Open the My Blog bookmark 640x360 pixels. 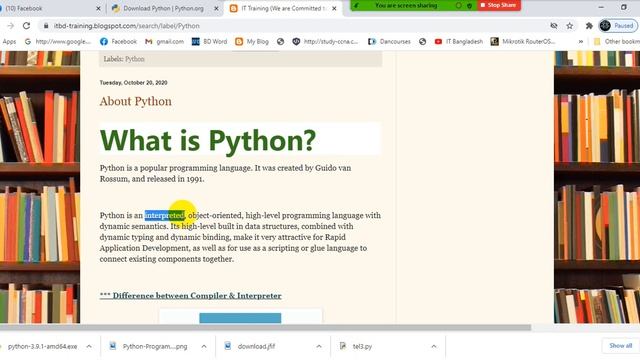tap(252, 42)
